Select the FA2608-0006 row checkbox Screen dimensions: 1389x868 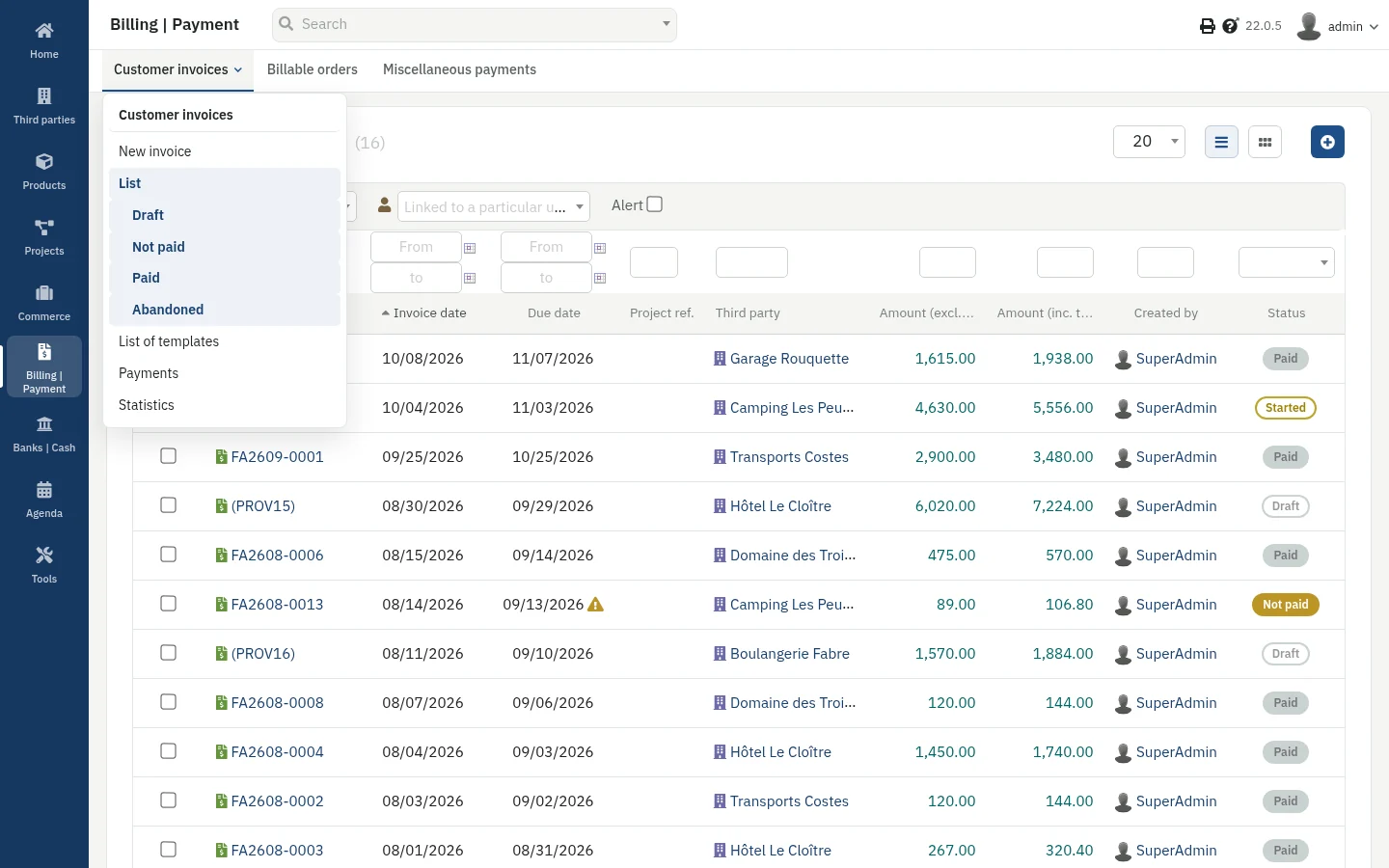pyautogui.click(x=168, y=555)
